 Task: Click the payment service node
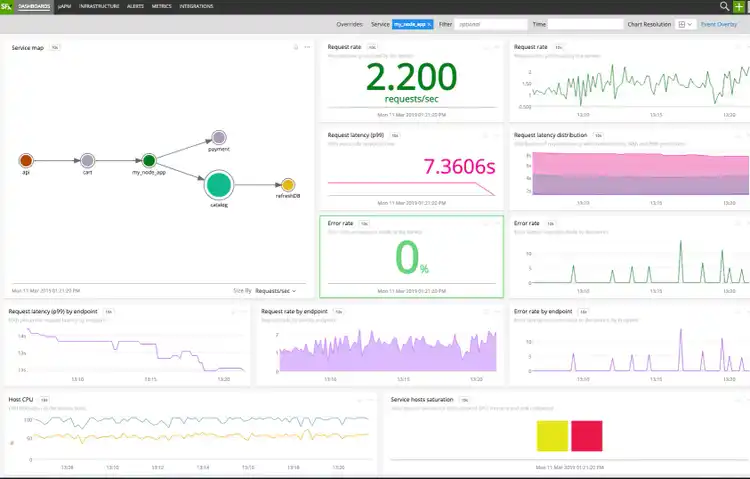pos(219,138)
